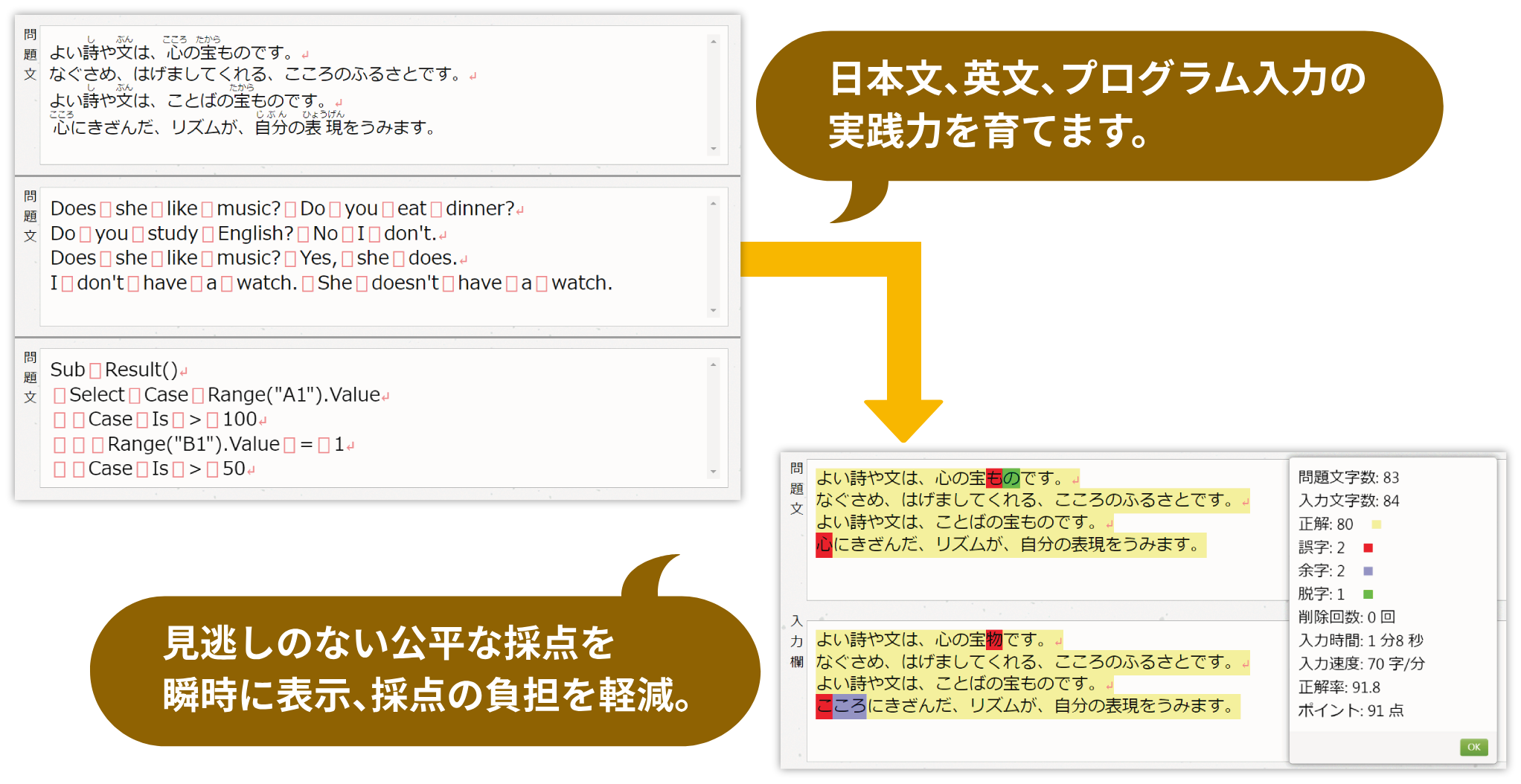Click scroll-down arrow in Japanese text panel
The image size is (1521, 784).
click(713, 149)
